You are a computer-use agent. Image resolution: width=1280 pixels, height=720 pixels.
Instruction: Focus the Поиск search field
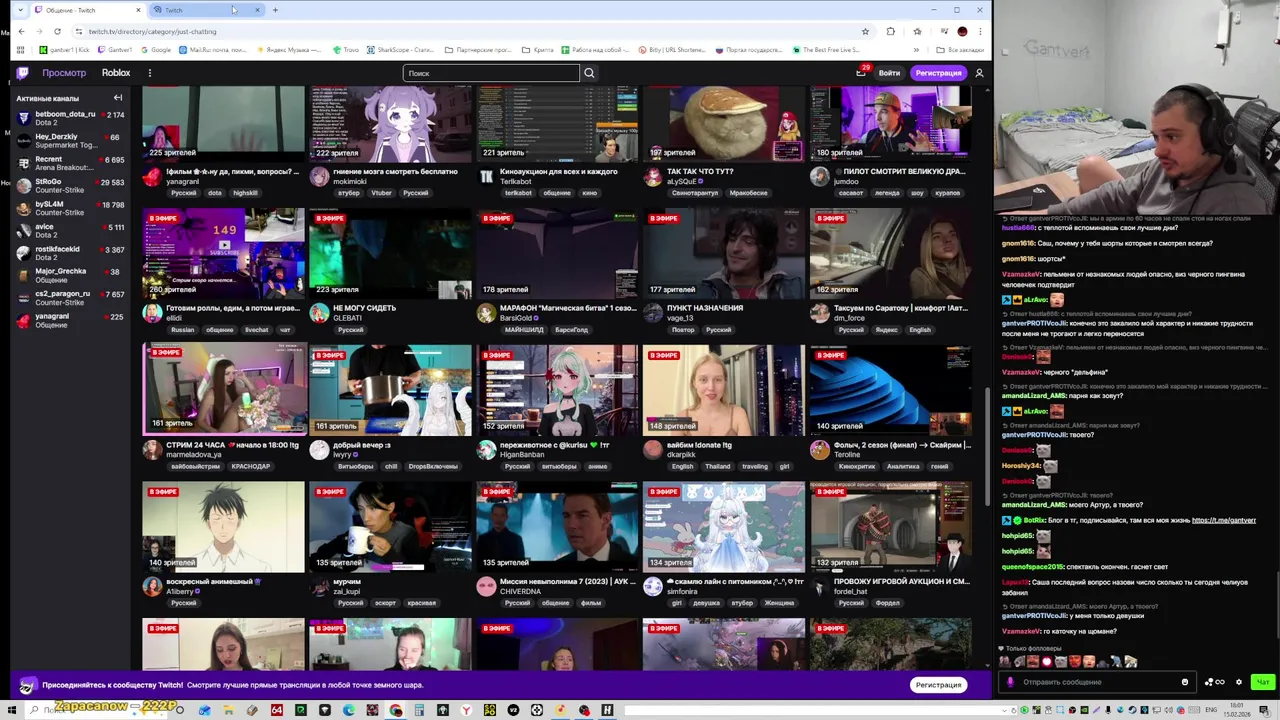(491, 73)
